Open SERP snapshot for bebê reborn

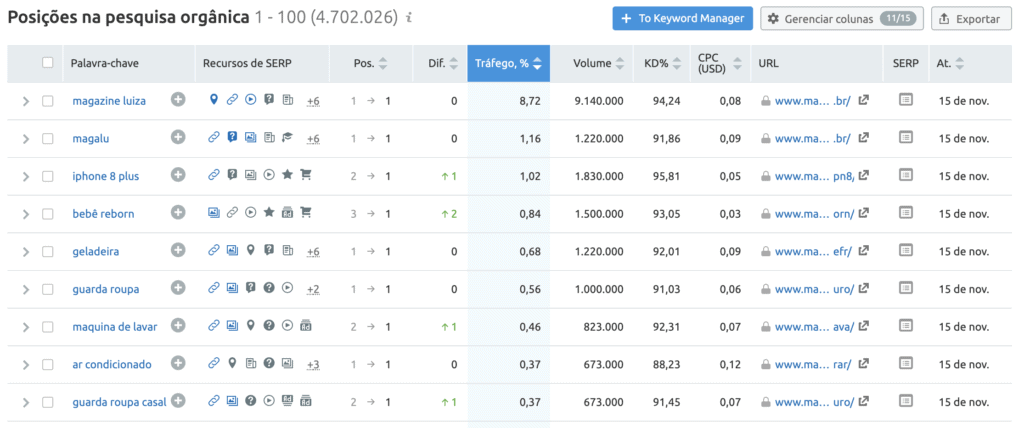pos(906,212)
